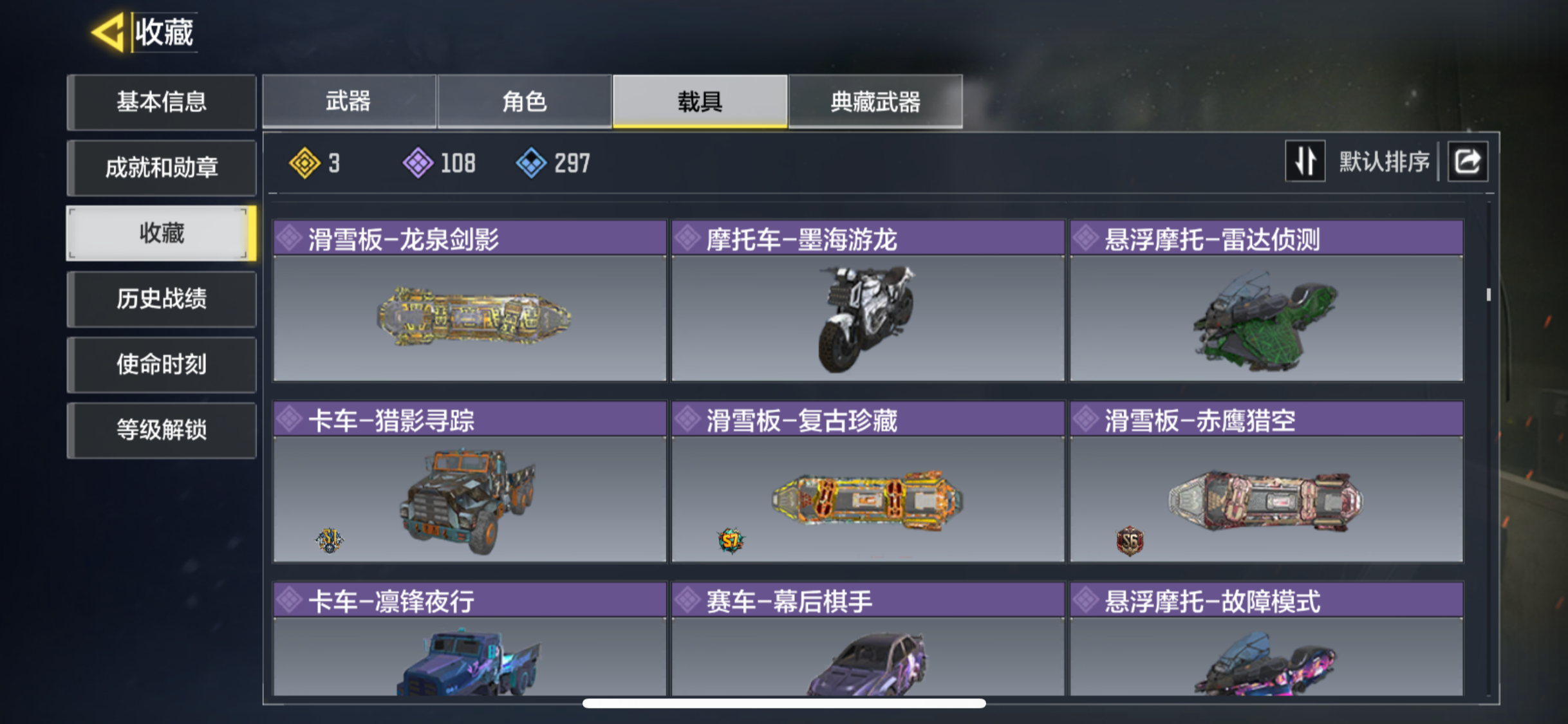Image resolution: width=1568 pixels, height=724 pixels.
Task: Click the S7 season badge icon
Action: coord(731,541)
